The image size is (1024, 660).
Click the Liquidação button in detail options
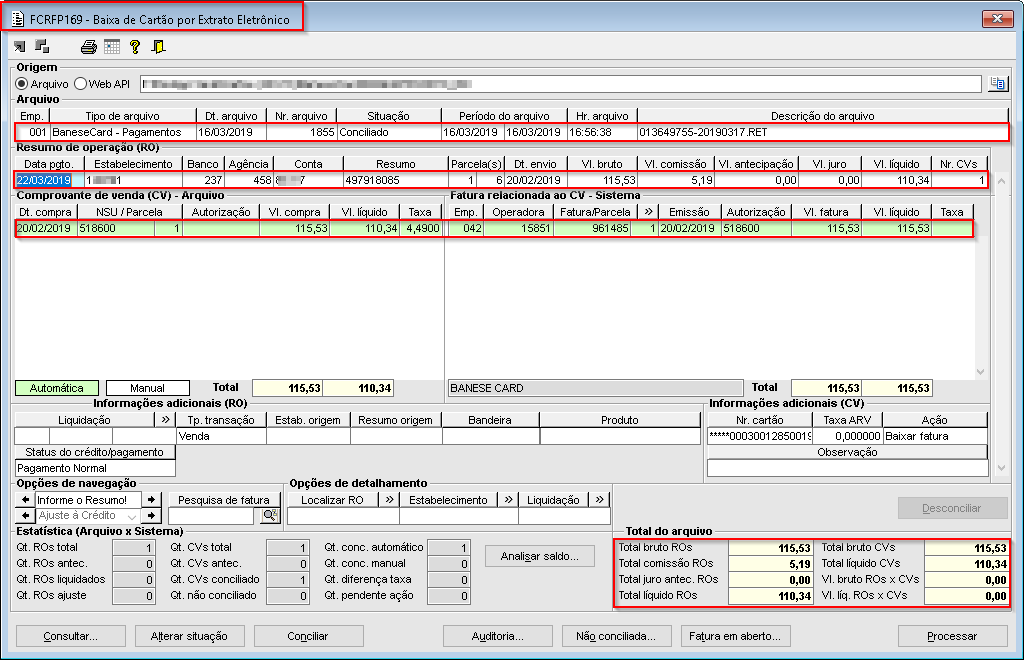[x=554, y=499]
